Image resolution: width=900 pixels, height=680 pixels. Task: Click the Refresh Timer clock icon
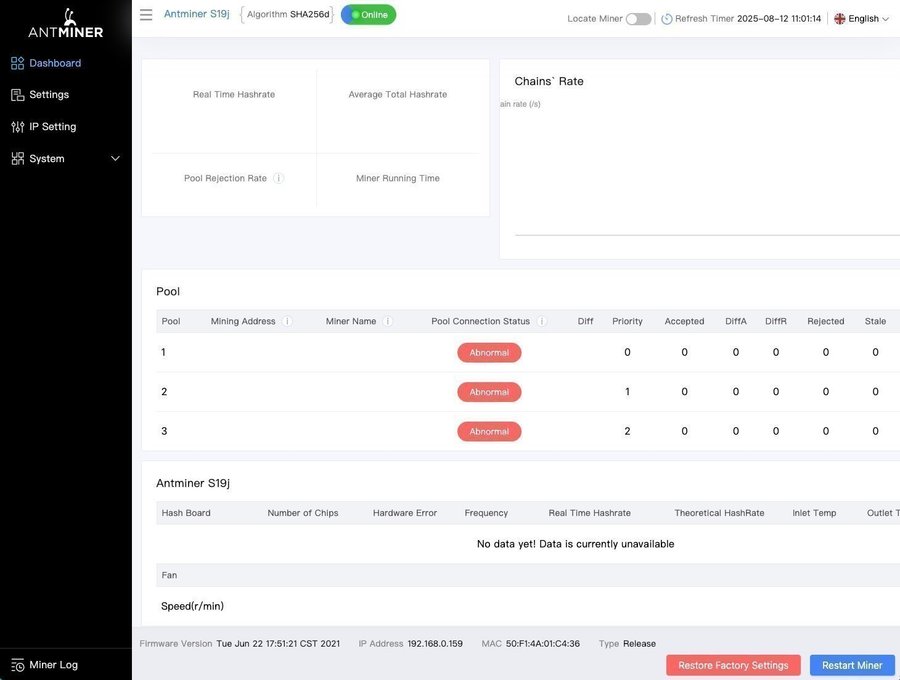point(667,19)
